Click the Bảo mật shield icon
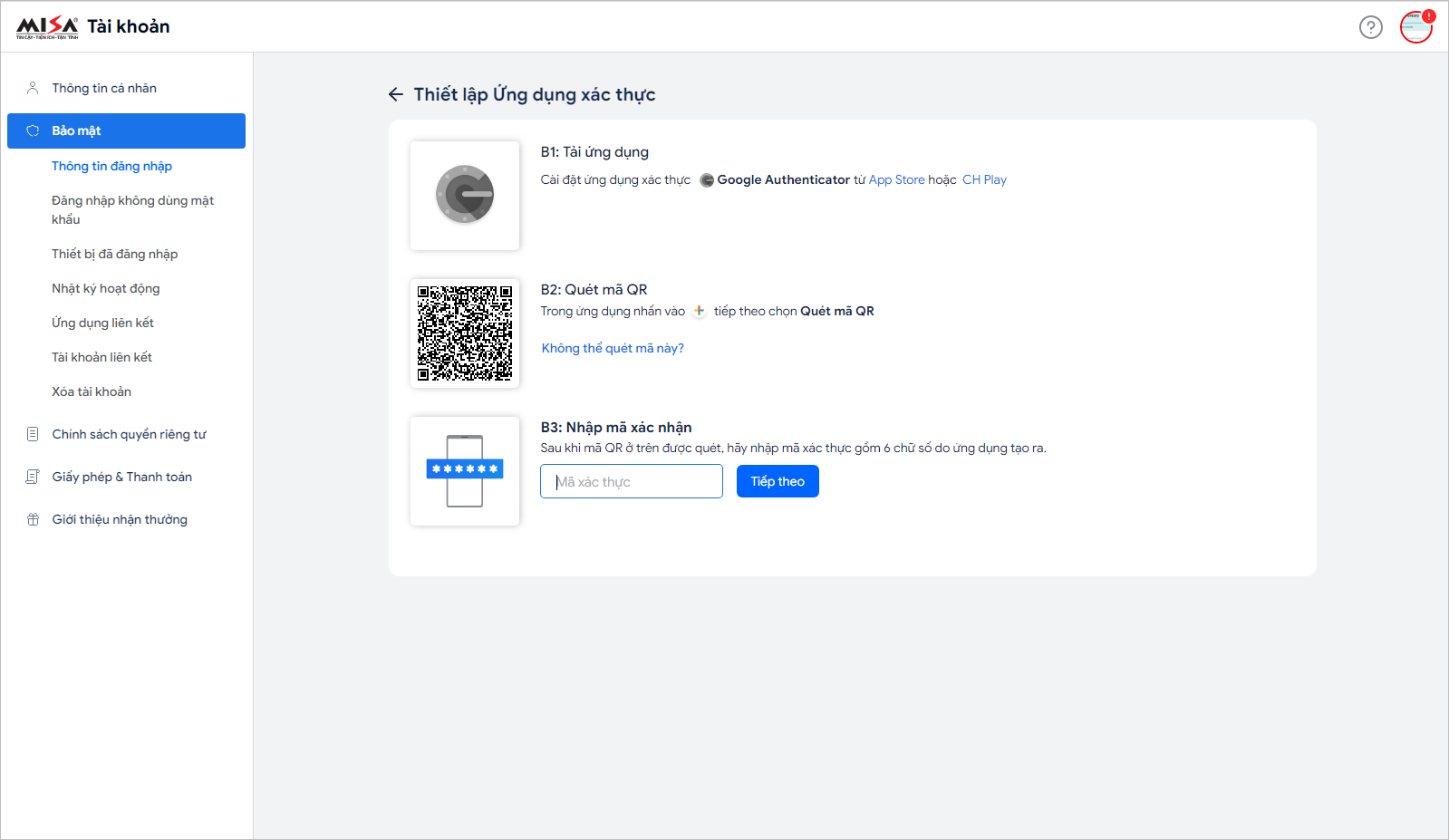Screen dimensions: 1449x840 click(33, 130)
